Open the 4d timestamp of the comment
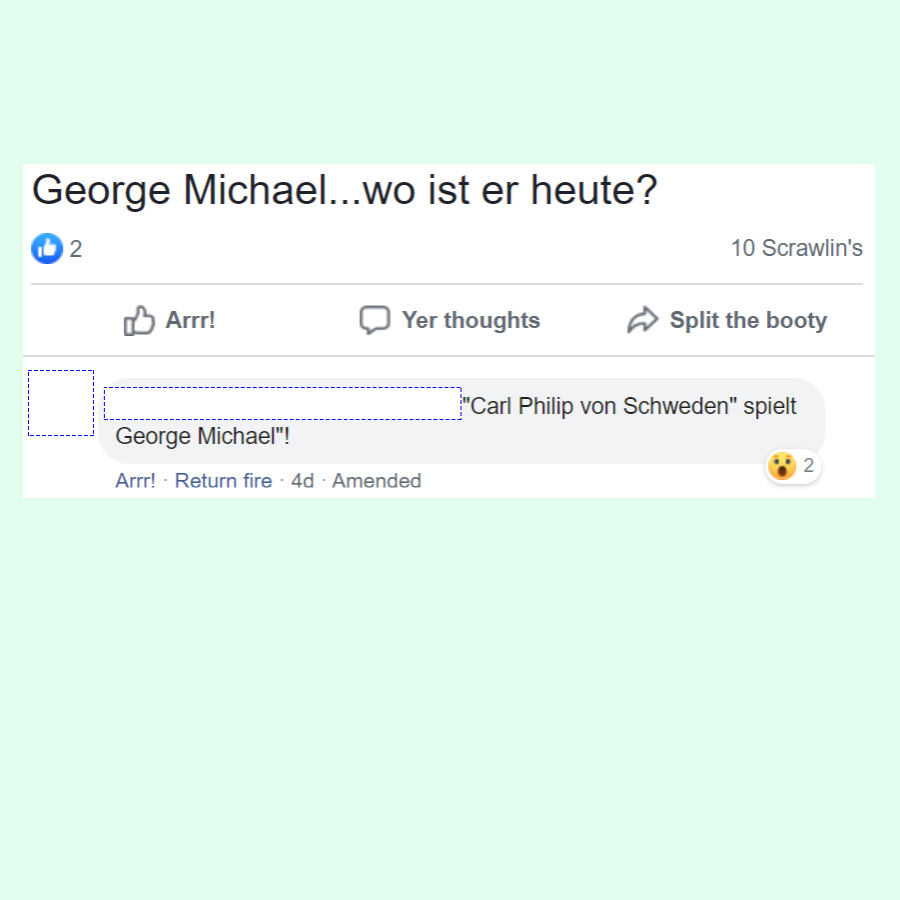The width and height of the screenshot is (900, 900). point(302,480)
